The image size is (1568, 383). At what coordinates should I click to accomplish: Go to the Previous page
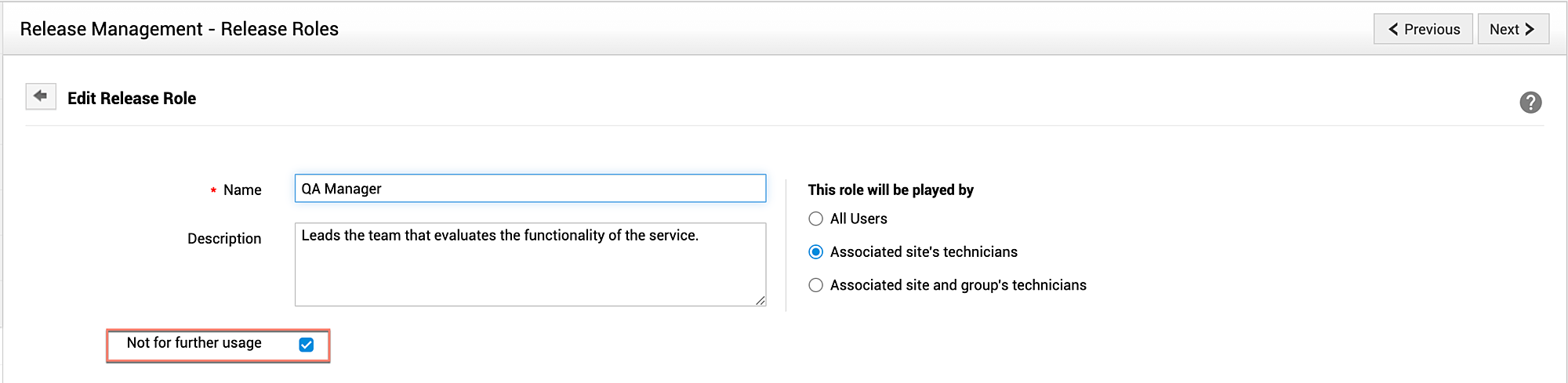tap(1423, 29)
